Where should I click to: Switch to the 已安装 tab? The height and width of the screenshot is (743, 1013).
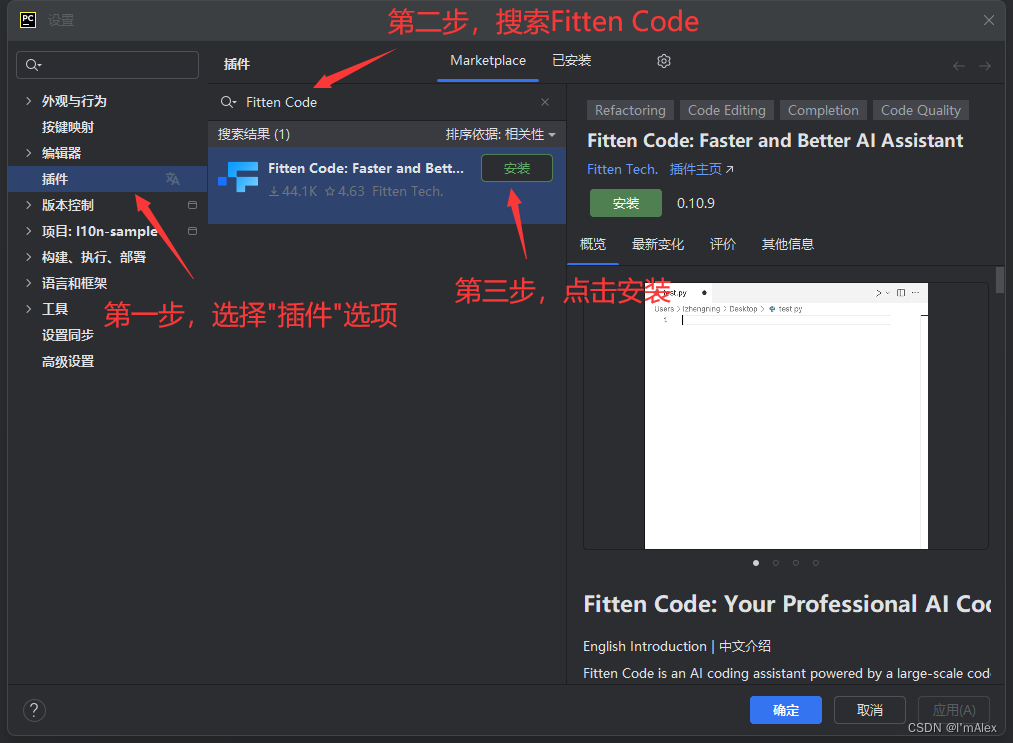tap(570, 61)
